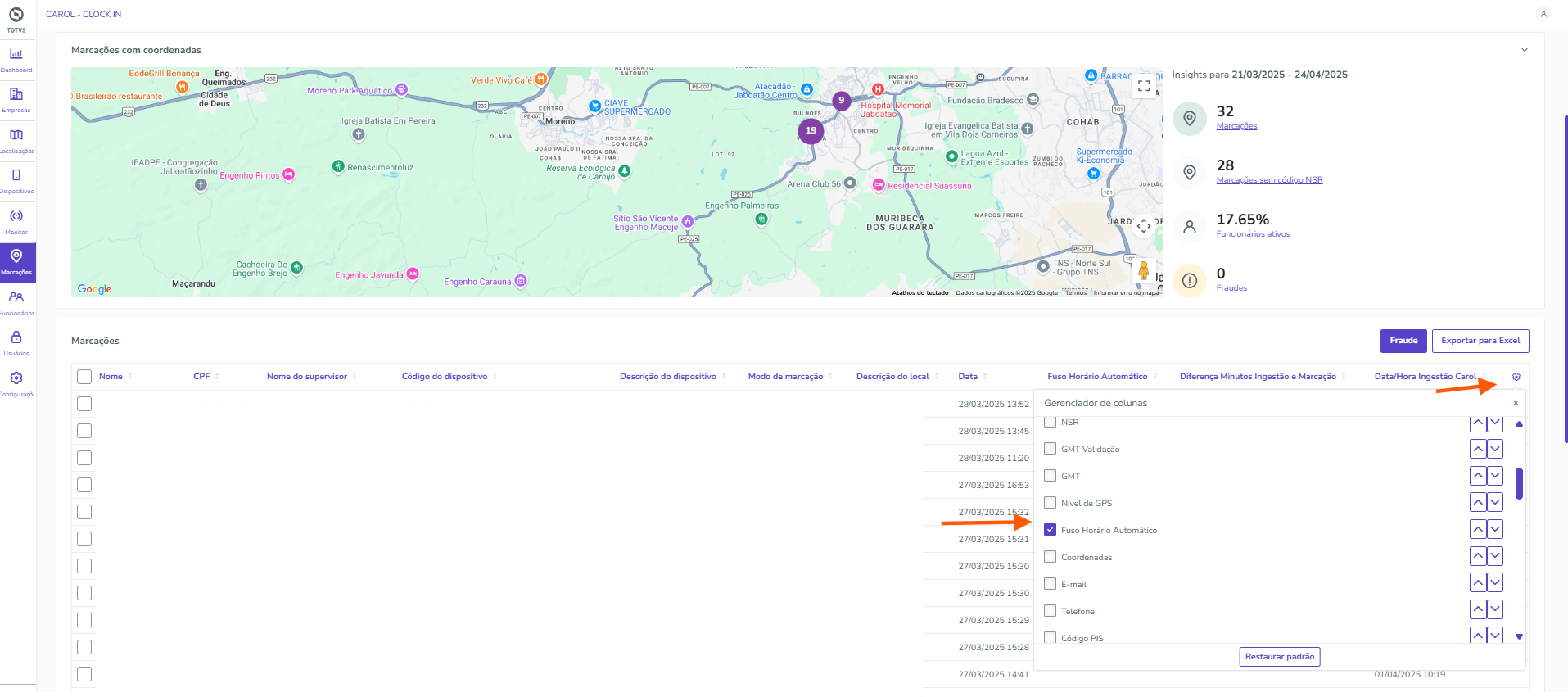Click the column list scroll-up arrow
Screen dimensions: 1568x697
(1519, 424)
